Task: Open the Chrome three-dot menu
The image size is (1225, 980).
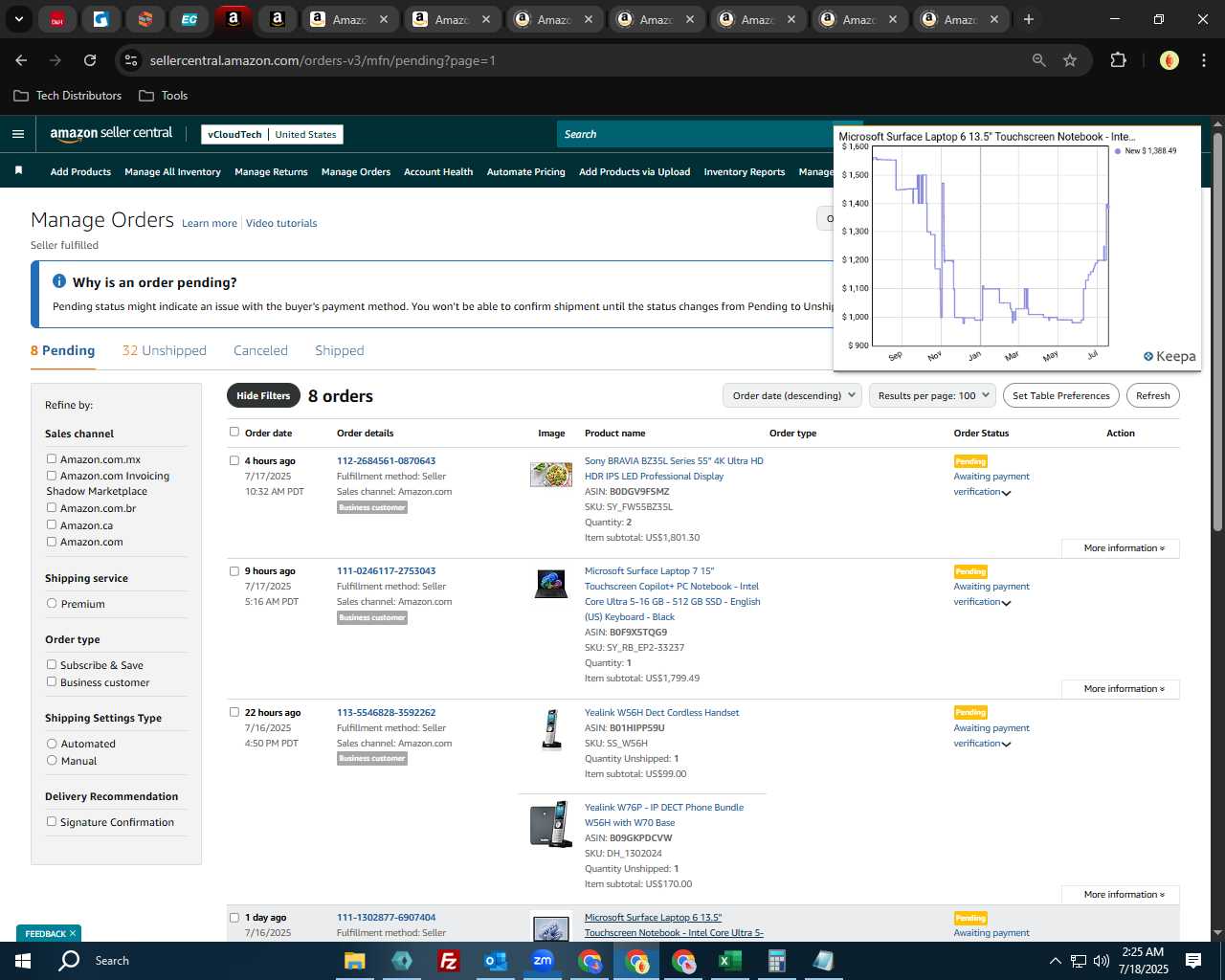Action: tap(1202, 60)
